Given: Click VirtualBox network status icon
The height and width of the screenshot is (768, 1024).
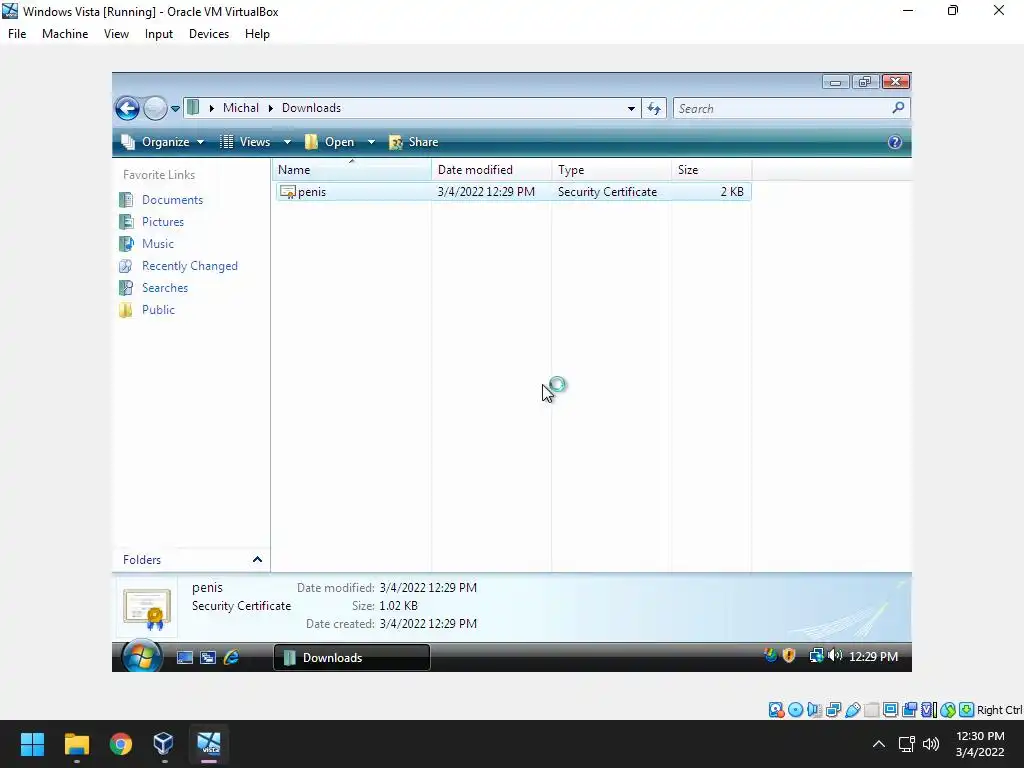Looking at the screenshot, I should (x=833, y=710).
